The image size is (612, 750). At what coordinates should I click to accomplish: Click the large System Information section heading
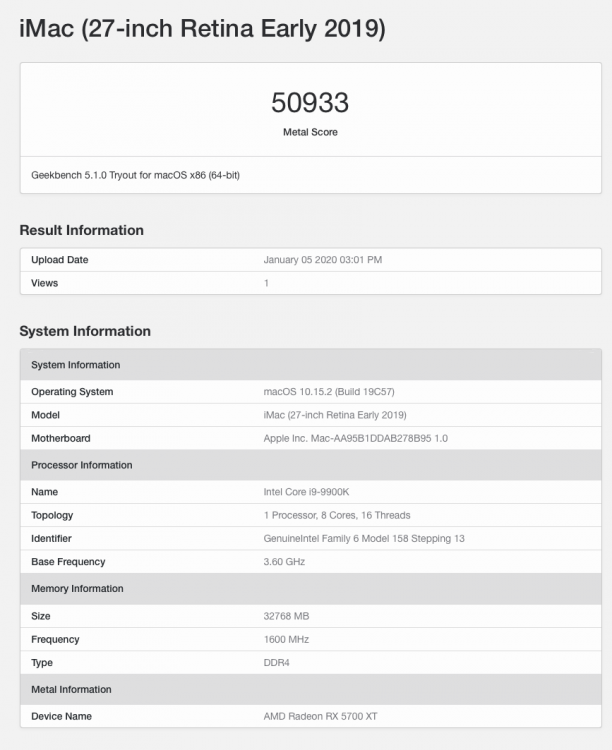pos(85,331)
